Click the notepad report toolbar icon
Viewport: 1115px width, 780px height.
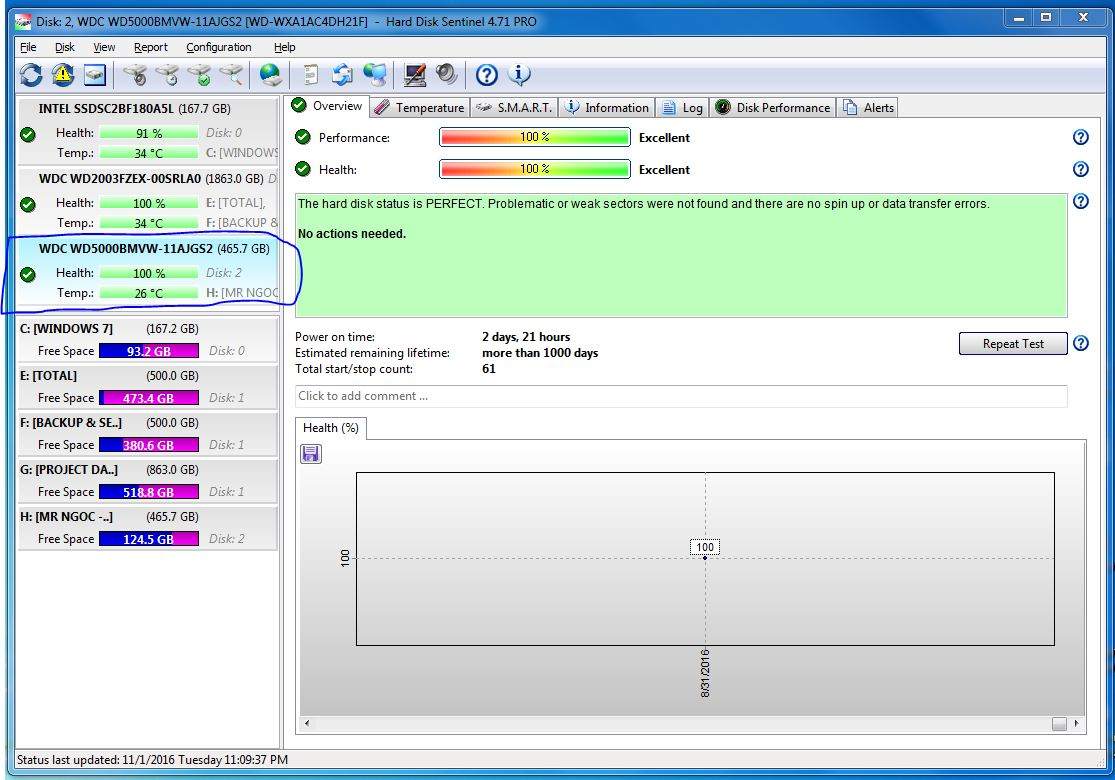coord(310,75)
